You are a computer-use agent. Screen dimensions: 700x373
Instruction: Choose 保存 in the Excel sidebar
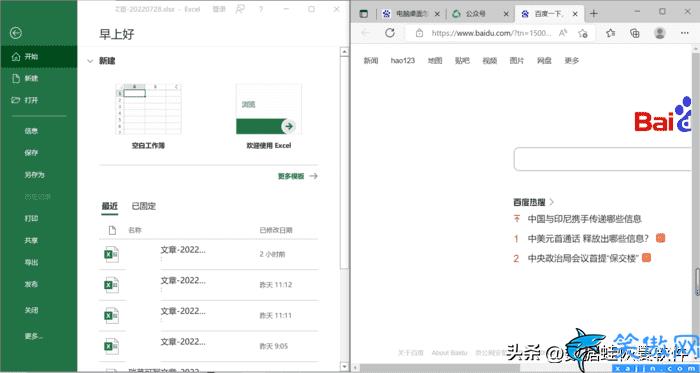click(31, 153)
